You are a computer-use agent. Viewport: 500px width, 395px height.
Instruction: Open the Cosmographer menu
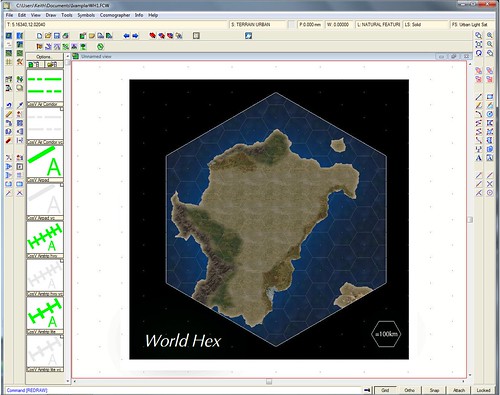[115, 15]
